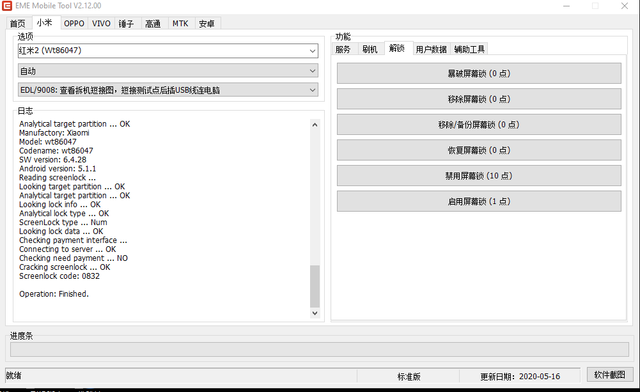Open the 首页 tab
This screenshot has height=392, width=640.
point(18,24)
